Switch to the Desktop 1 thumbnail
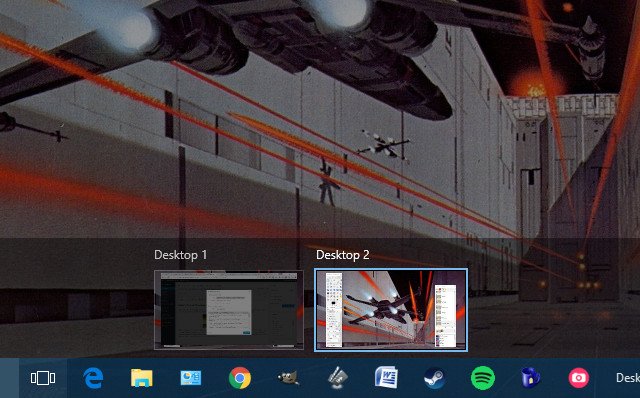This screenshot has width=640, height=398. 229,310
